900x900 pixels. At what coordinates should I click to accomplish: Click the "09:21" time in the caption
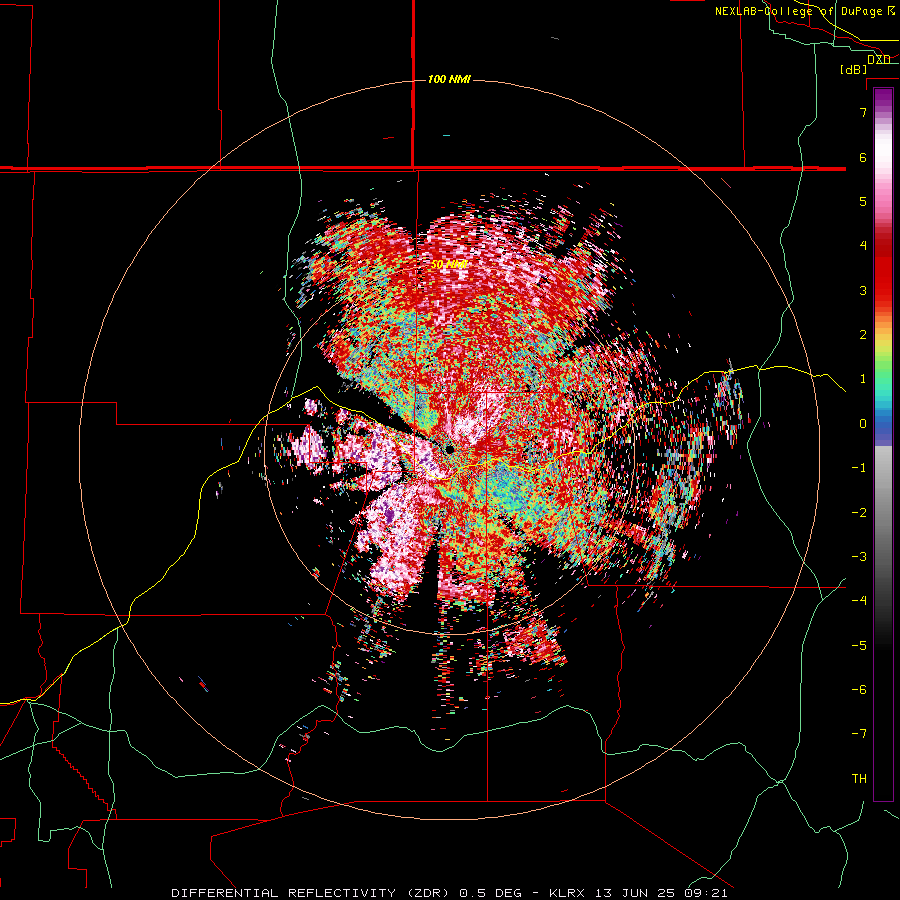(708, 893)
